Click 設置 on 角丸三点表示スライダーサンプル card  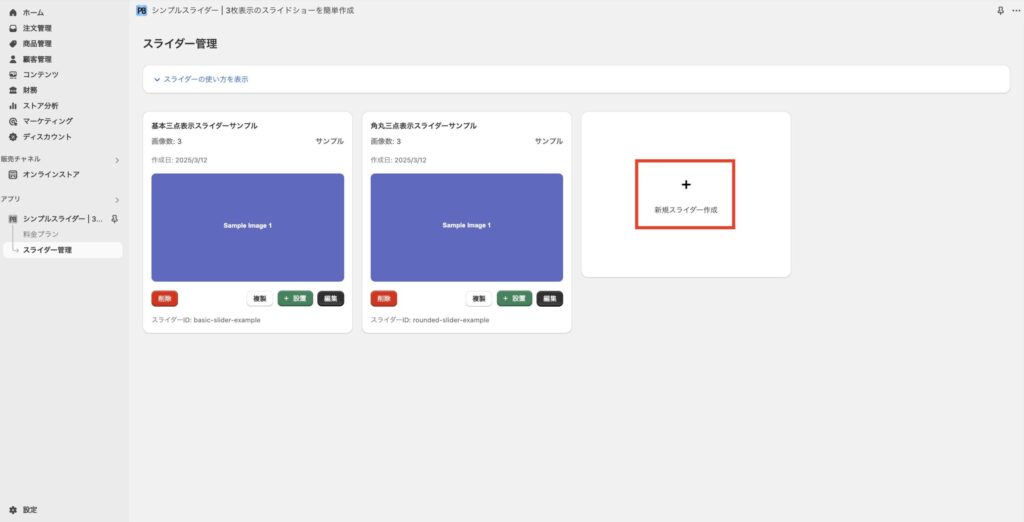[x=515, y=299]
